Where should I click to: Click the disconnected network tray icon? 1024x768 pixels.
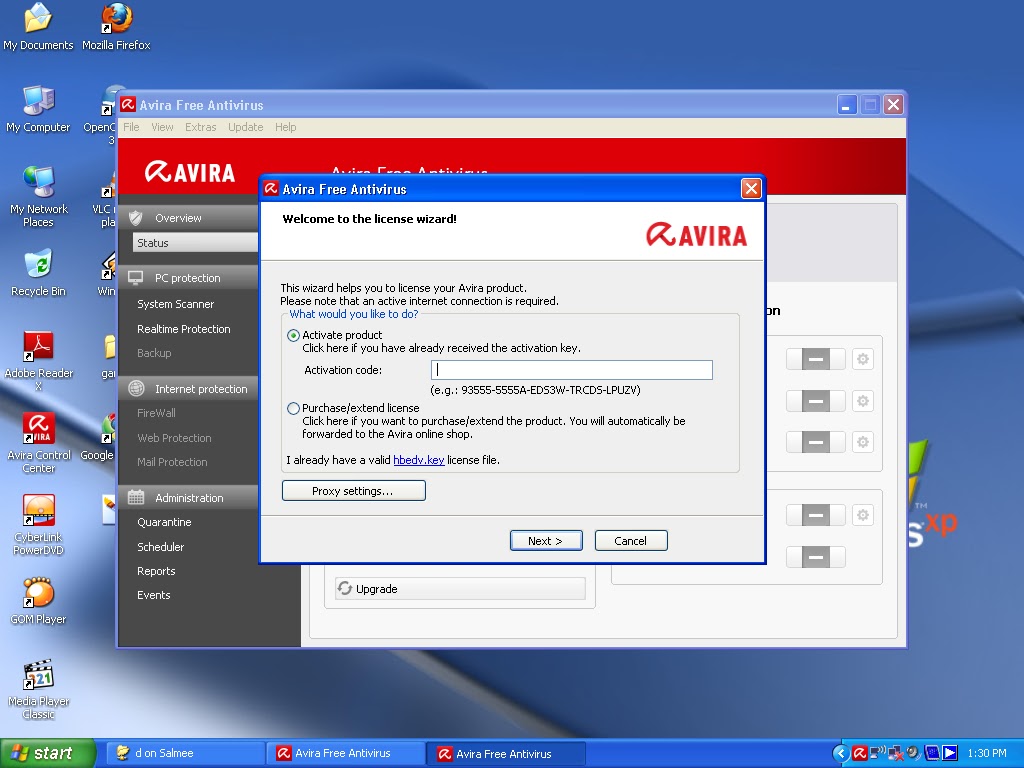[x=895, y=754]
